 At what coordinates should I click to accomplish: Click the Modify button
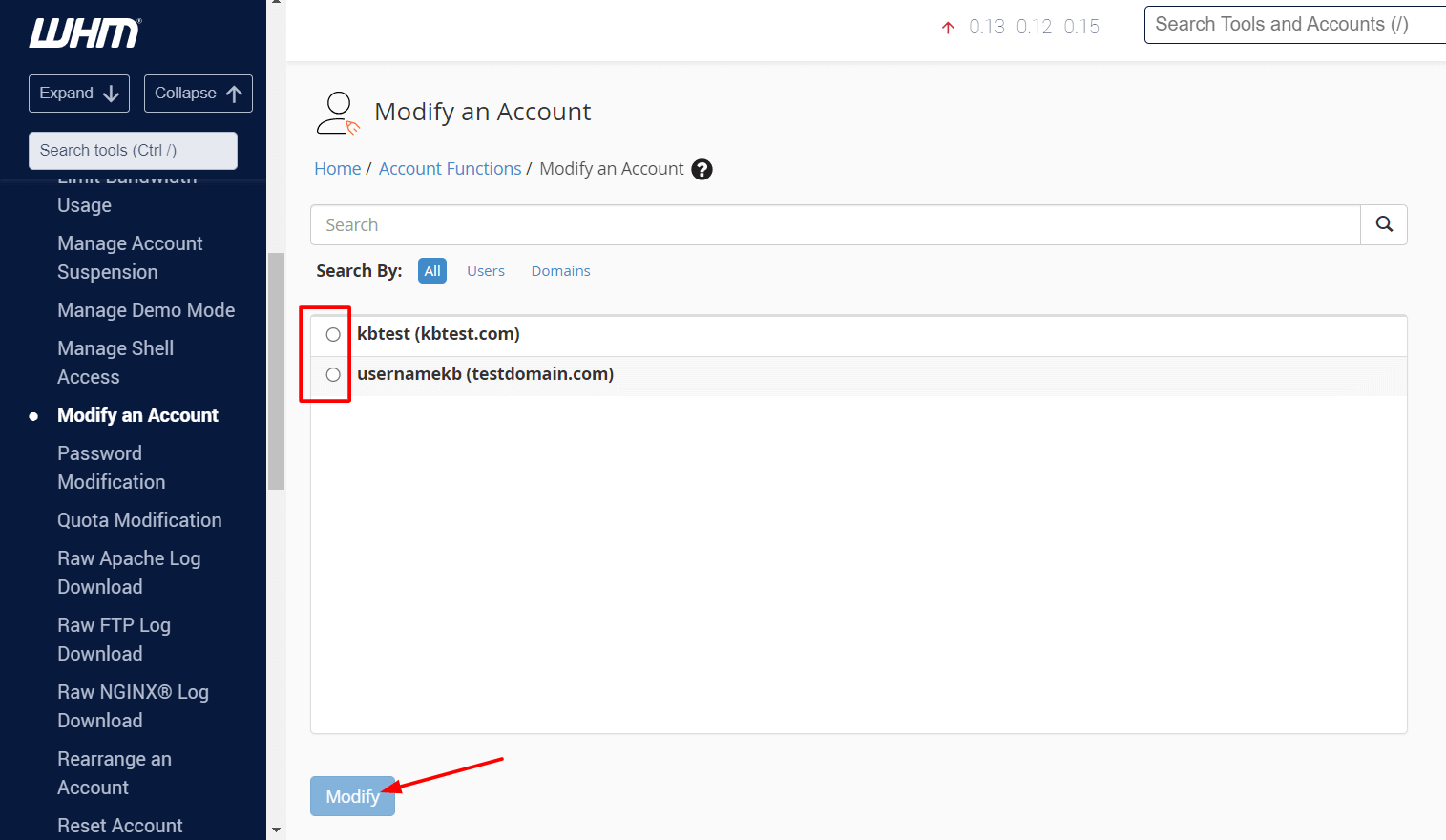click(351, 795)
